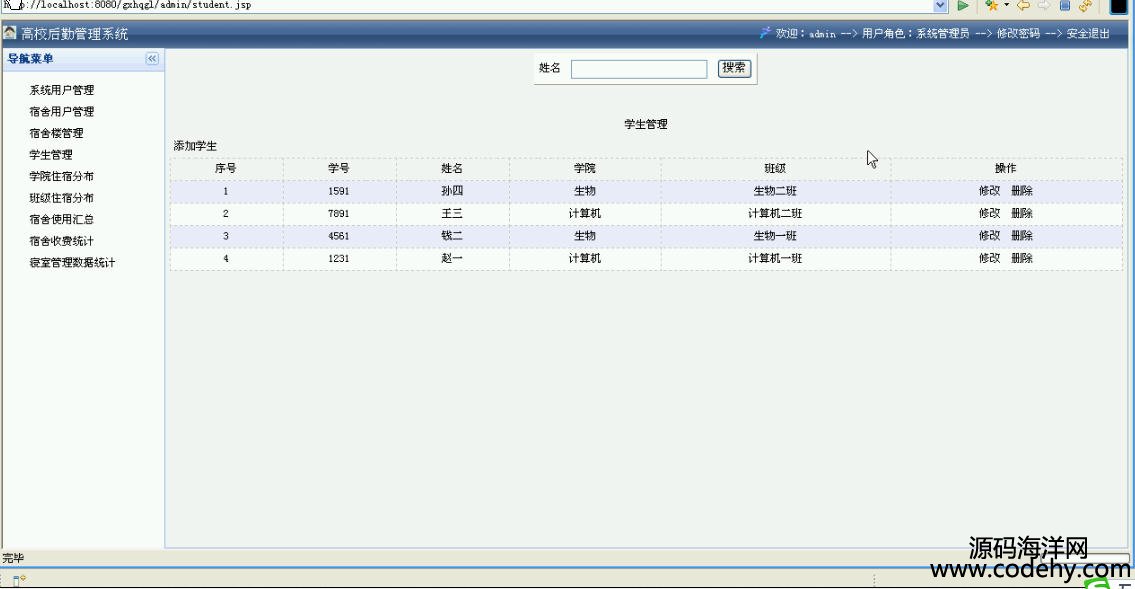The width and height of the screenshot is (1135, 589).
Task: Click the 序号 column header
Action: [x=226, y=169]
